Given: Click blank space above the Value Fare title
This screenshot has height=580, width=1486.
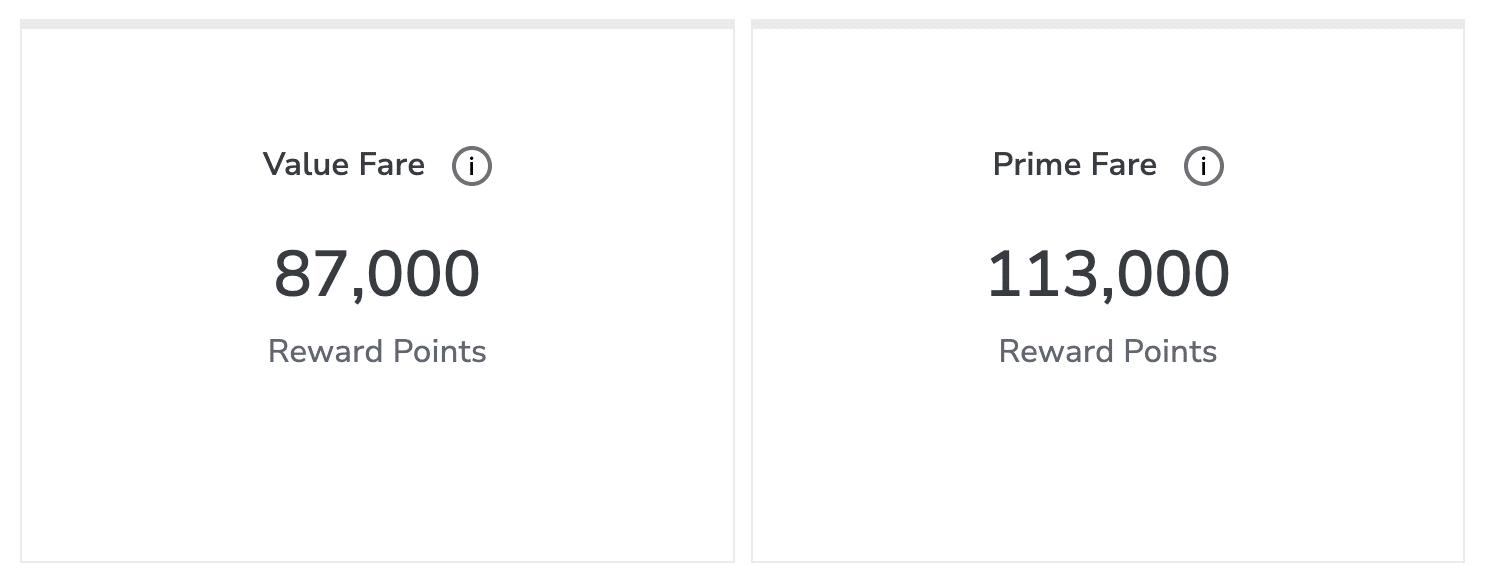Looking at the screenshot, I should pyautogui.click(x=377, y=85).
